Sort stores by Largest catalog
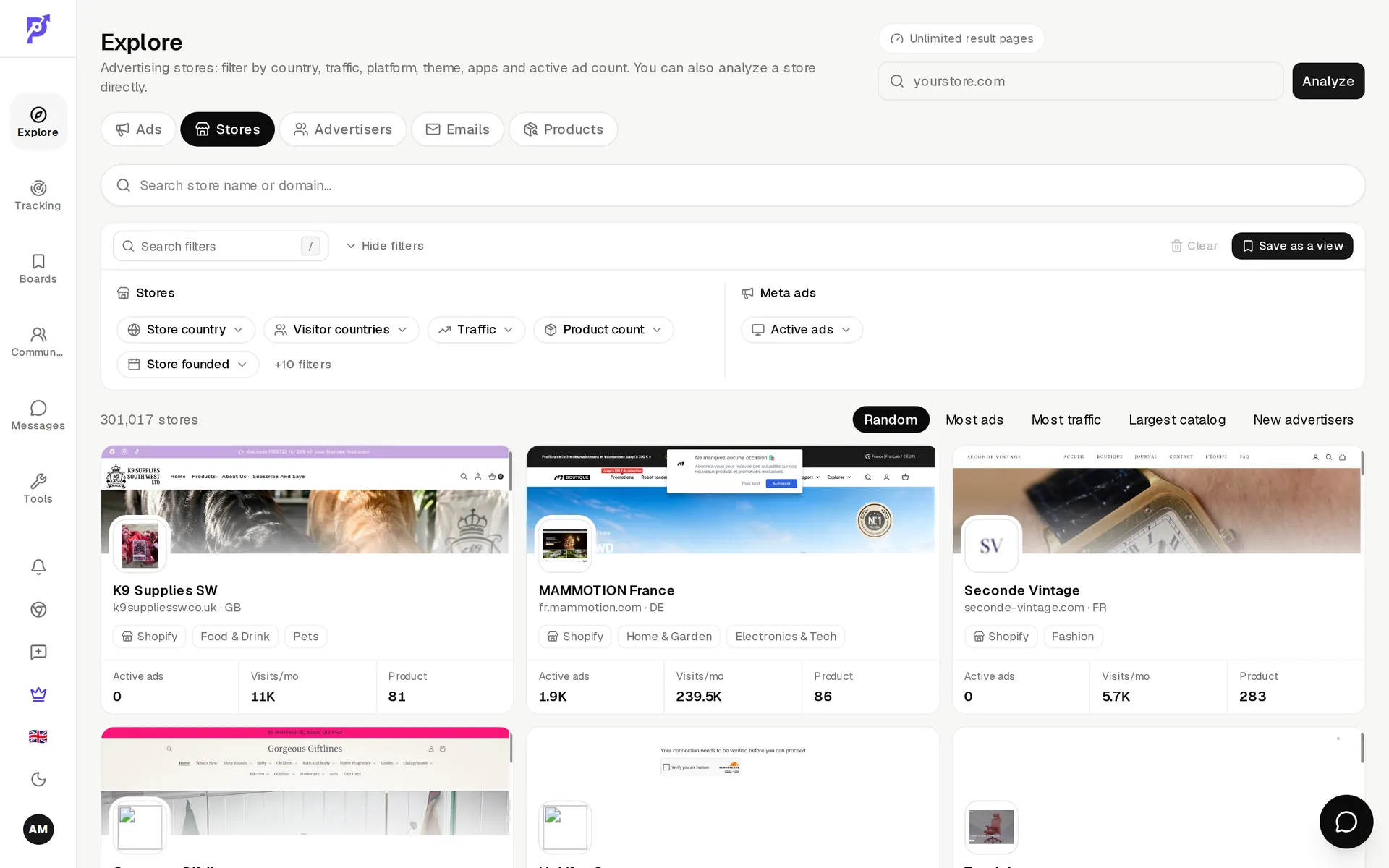The height and width of the screenshot is (868, 1389). click(1176, 420)
